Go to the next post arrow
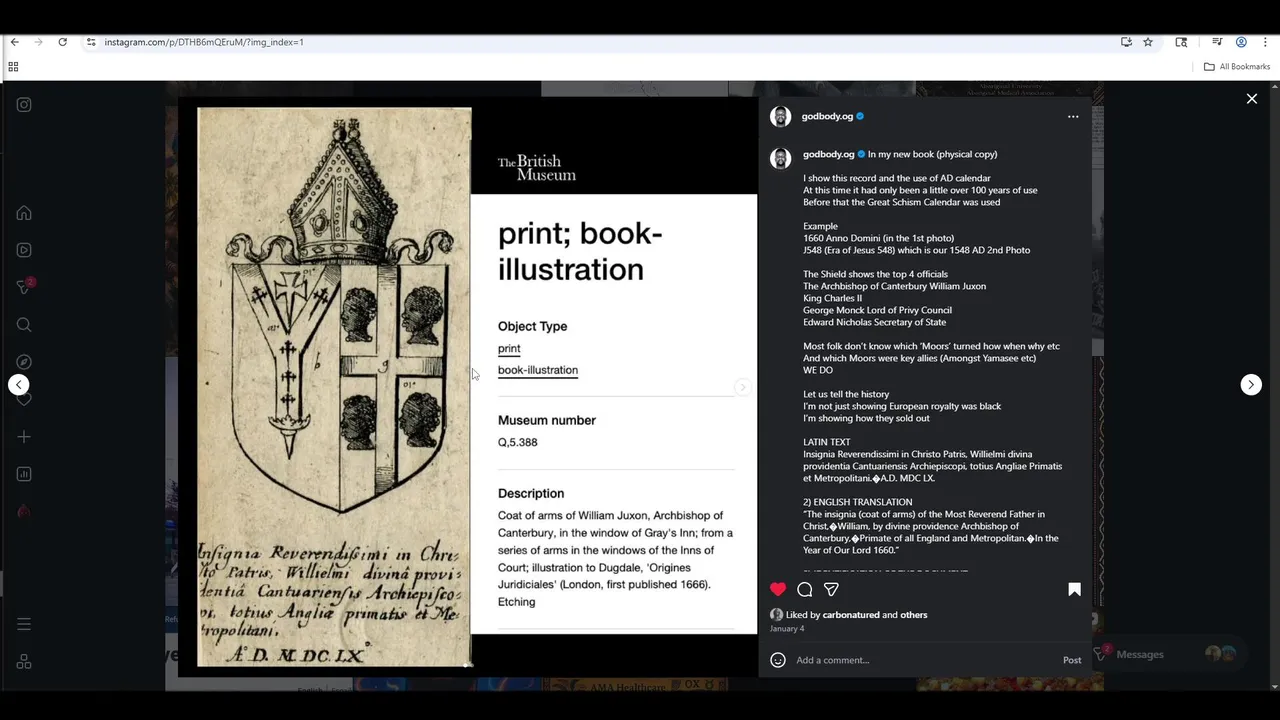The image size is (1280, 720). click(1251, 385)
